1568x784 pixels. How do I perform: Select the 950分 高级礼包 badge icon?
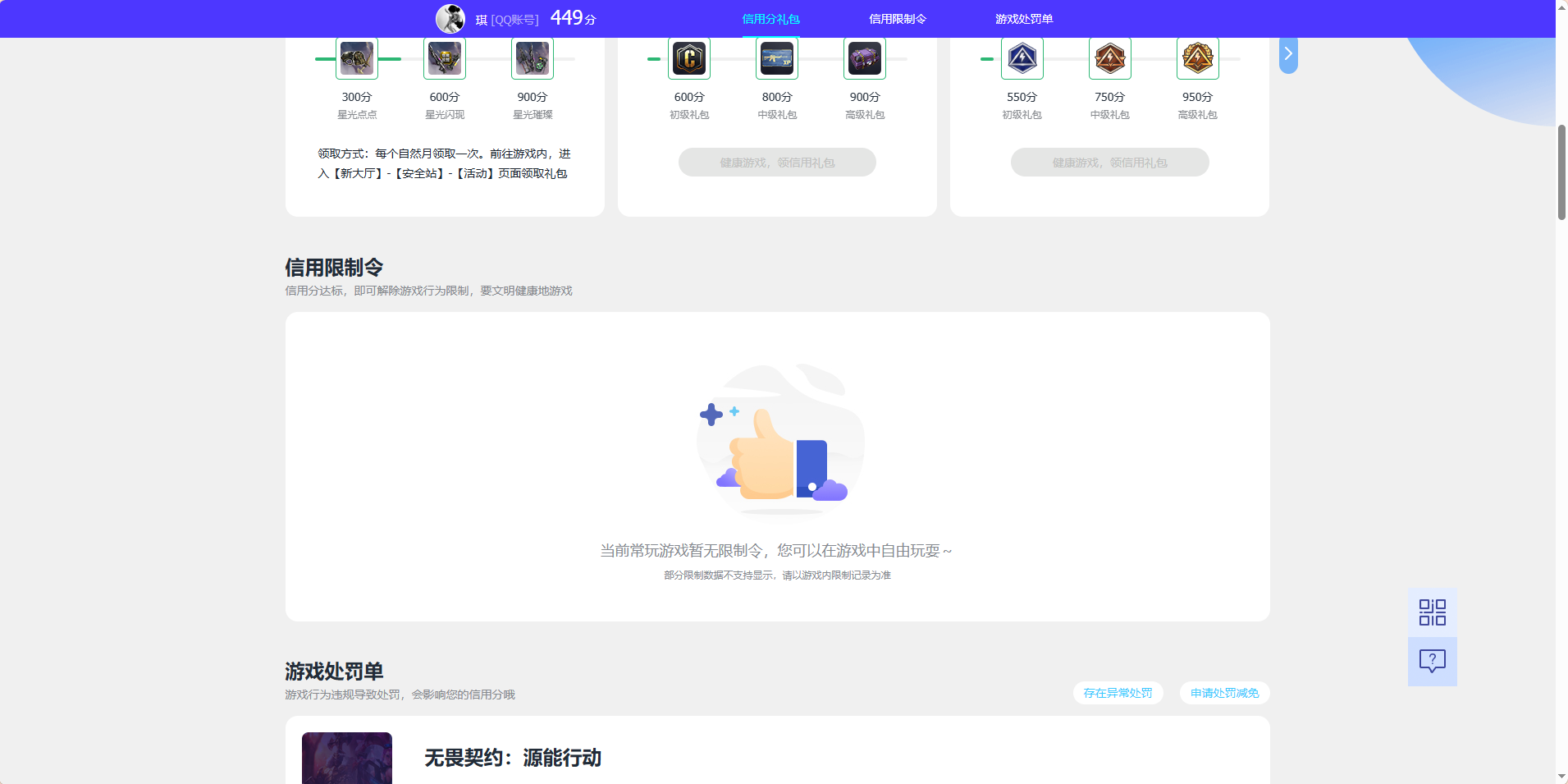click(1197, 57)
